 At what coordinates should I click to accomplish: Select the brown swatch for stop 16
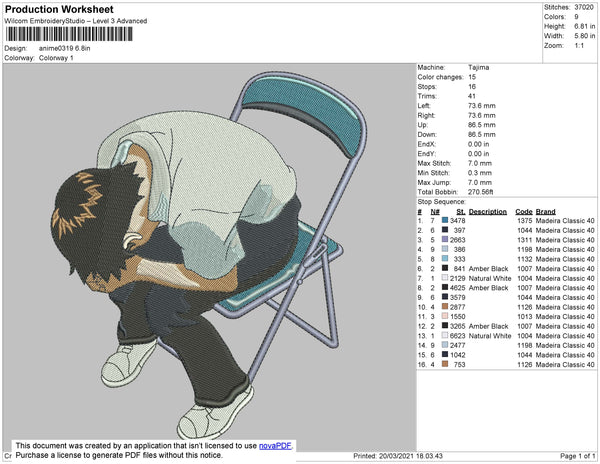pos(445,364)
